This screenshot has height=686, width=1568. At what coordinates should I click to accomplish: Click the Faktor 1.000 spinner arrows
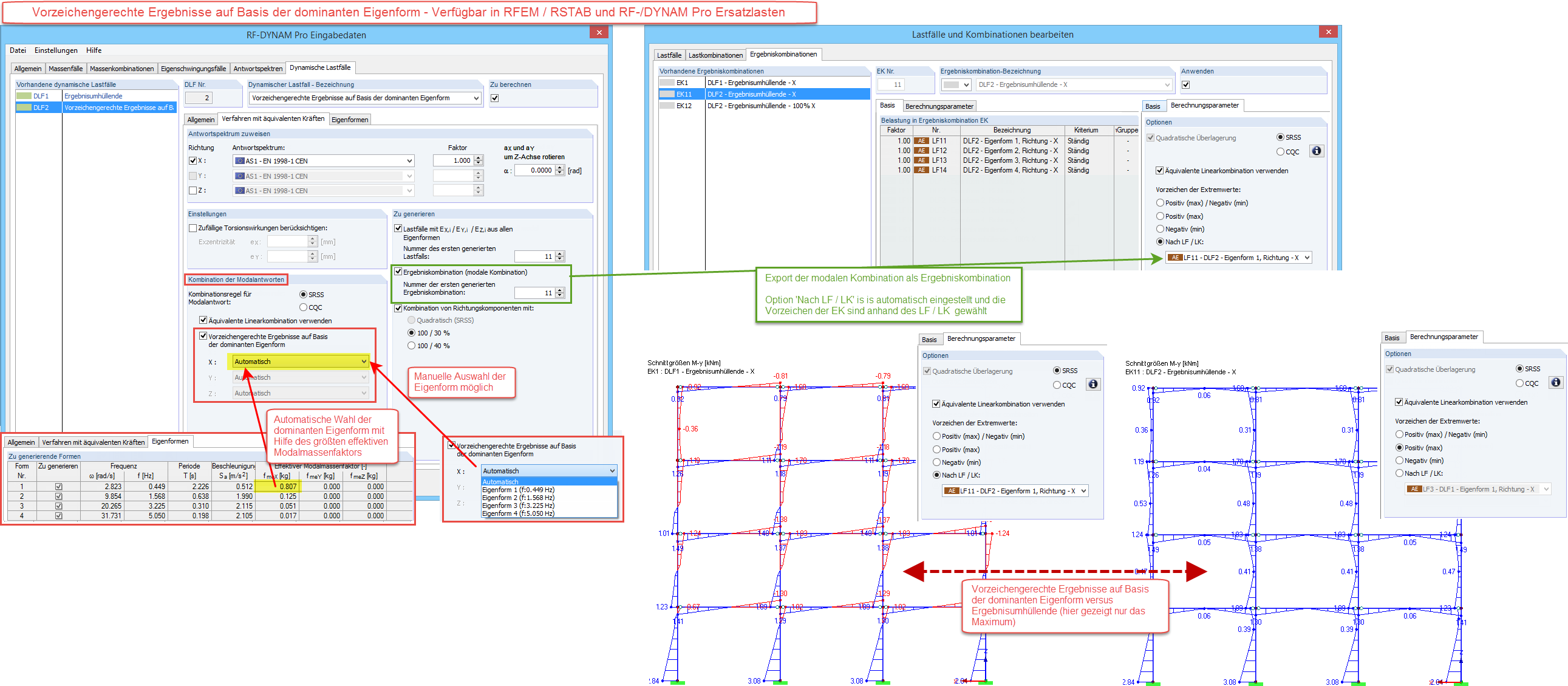point(479,161)
